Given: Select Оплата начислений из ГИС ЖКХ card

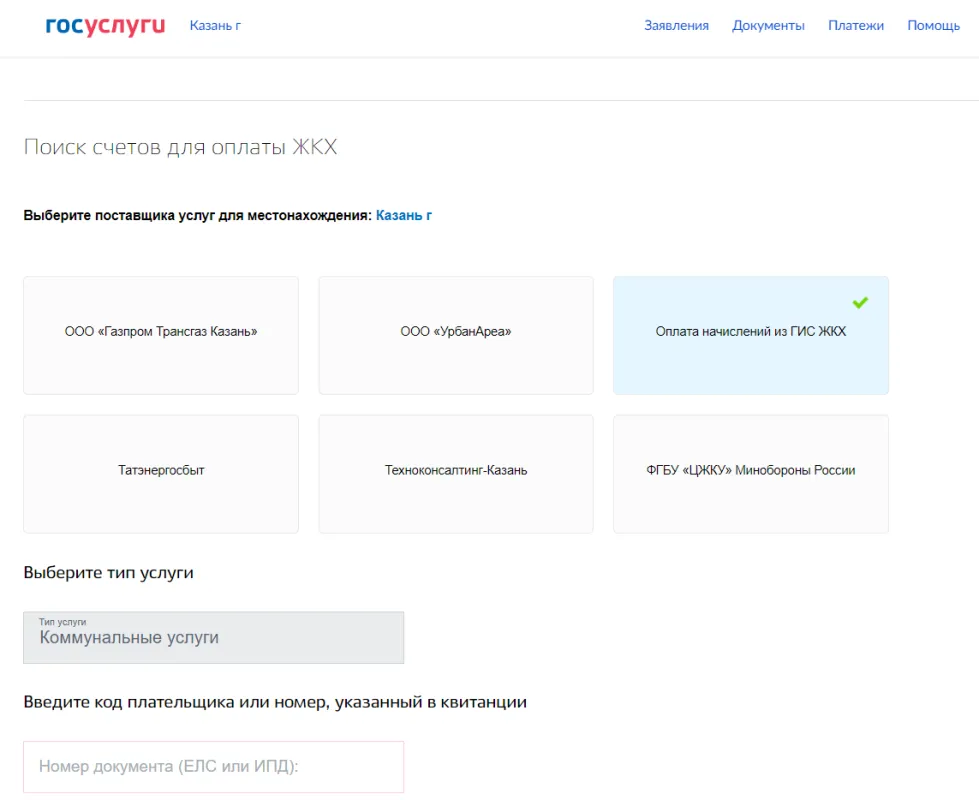Looking at the screenshot, I should (x=751, y=335).
